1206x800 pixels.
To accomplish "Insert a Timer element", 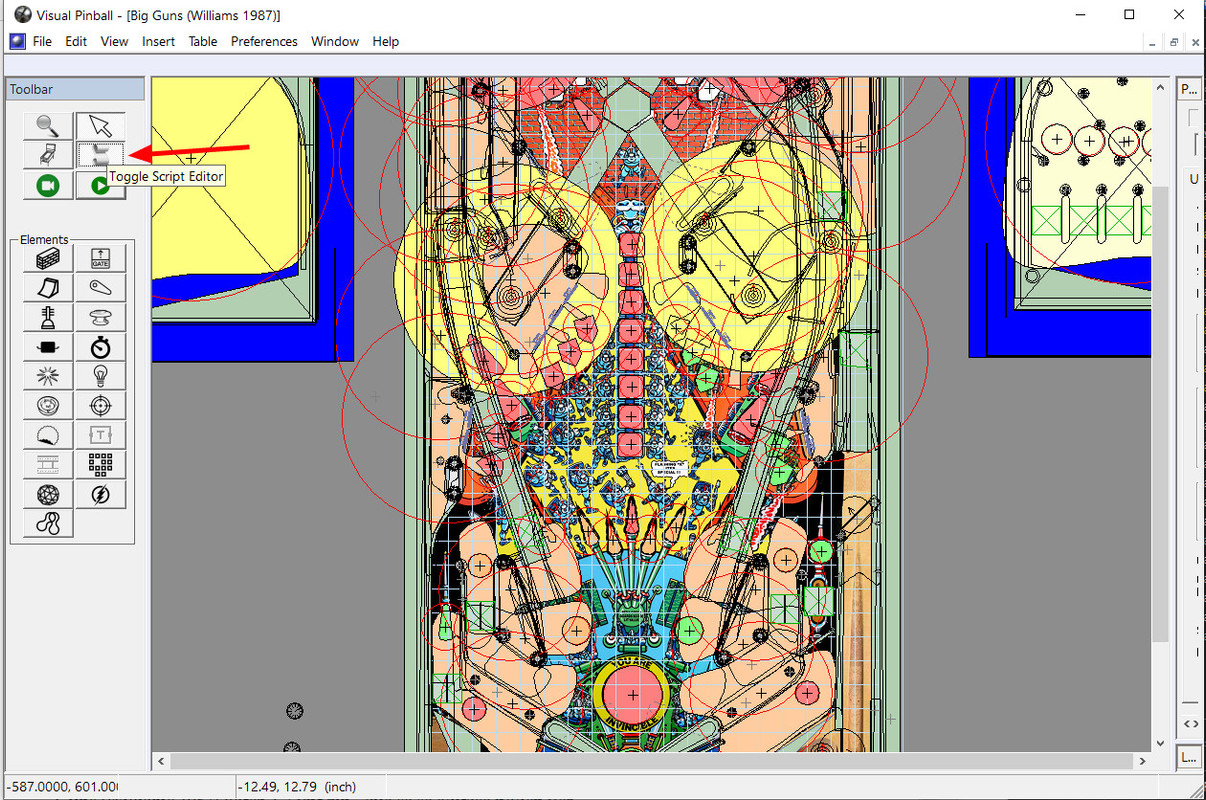I will [101, 347].
